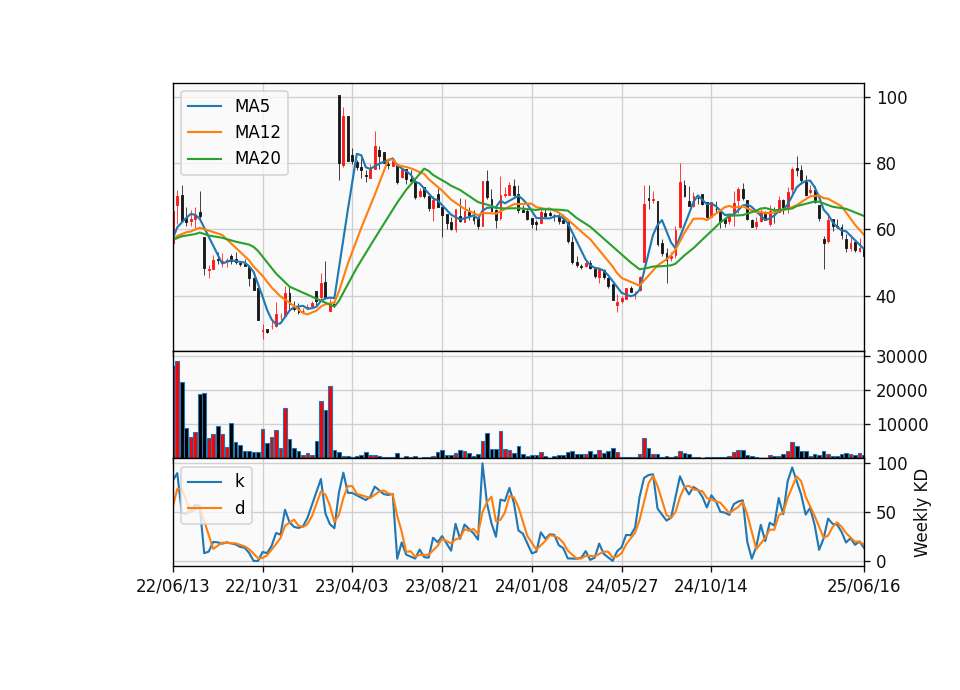Screen dimensions: 960x690
Task: Click the 50 tick on KD axis
Action: tap(887, 513)
